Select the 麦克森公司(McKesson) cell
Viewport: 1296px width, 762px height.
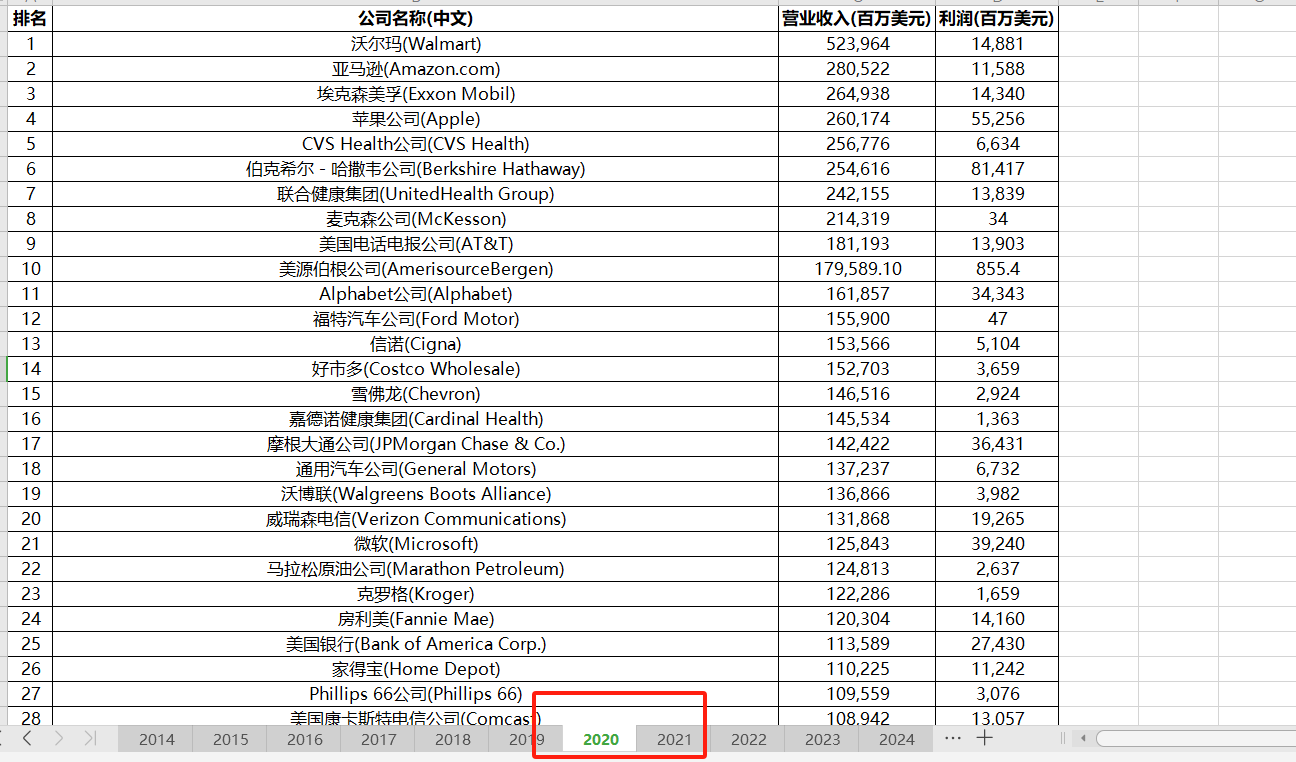(x=415, y=219)
